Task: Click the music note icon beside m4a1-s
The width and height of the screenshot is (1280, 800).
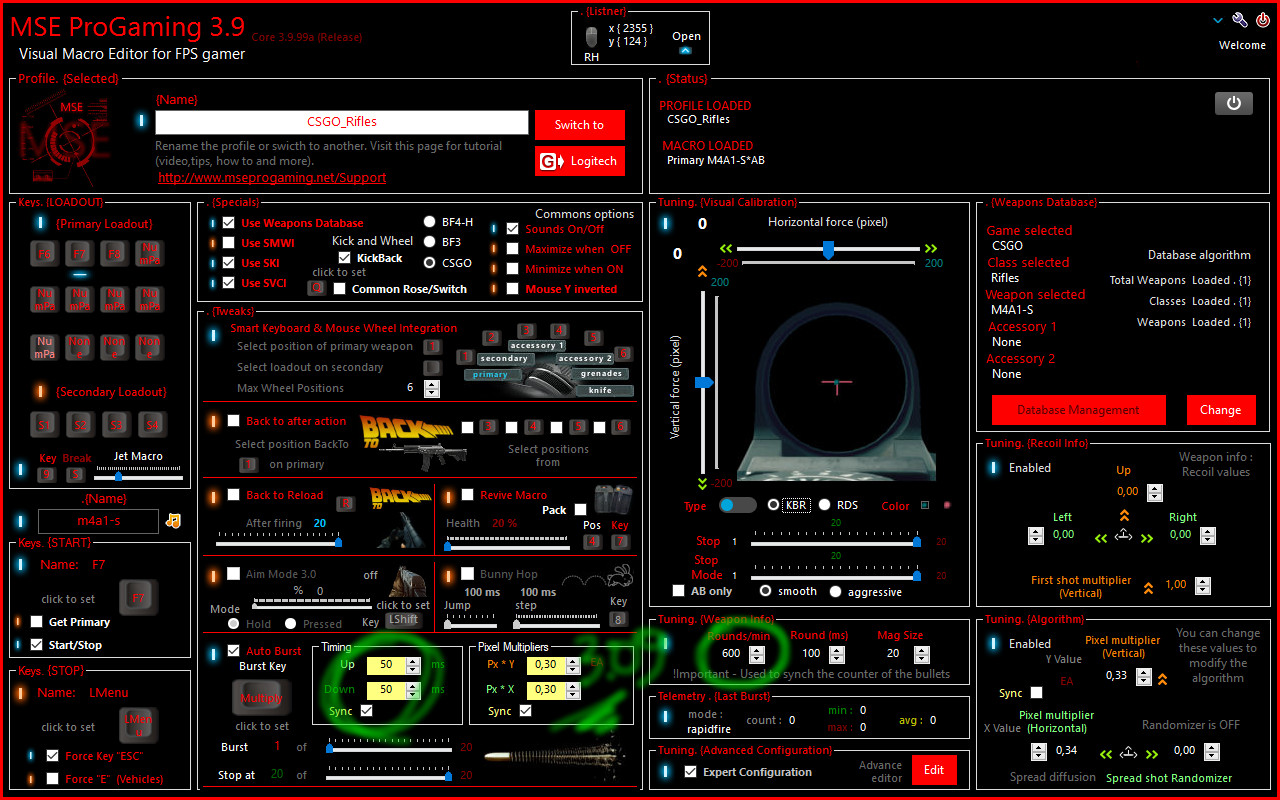Action: click(x=174, y=520)
